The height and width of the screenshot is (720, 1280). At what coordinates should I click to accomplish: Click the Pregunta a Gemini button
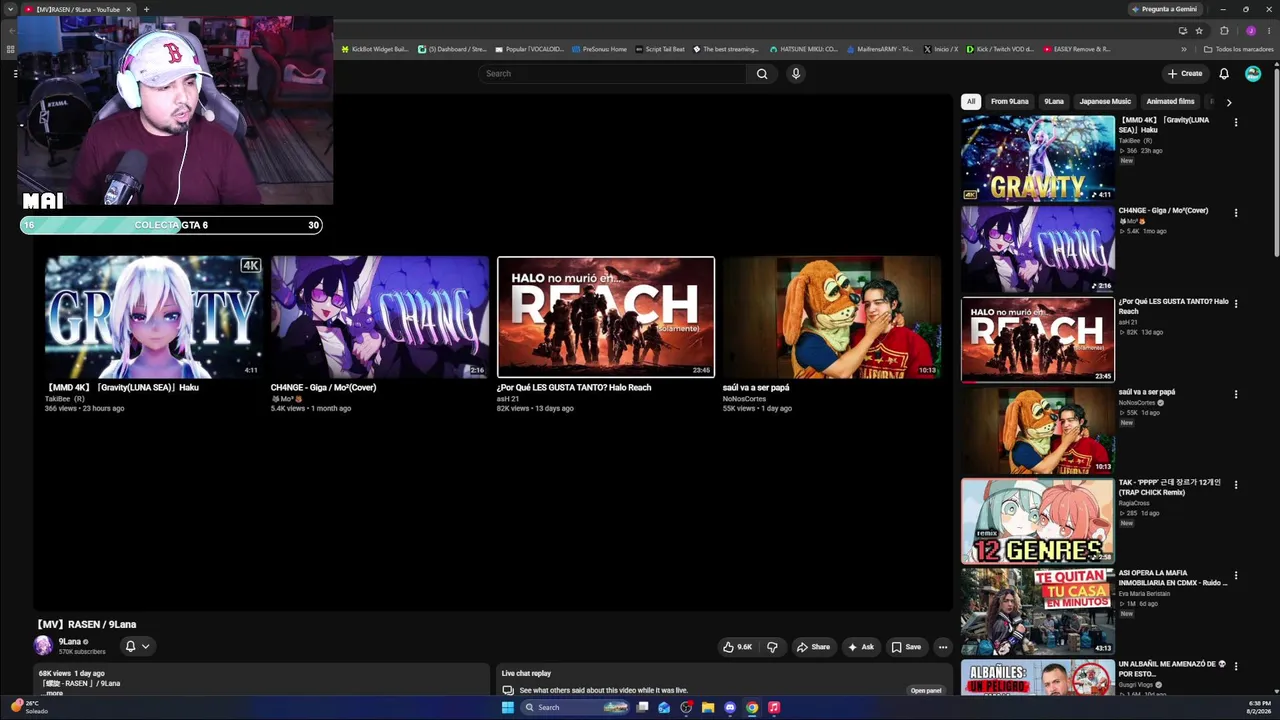tap(1164, 9)
